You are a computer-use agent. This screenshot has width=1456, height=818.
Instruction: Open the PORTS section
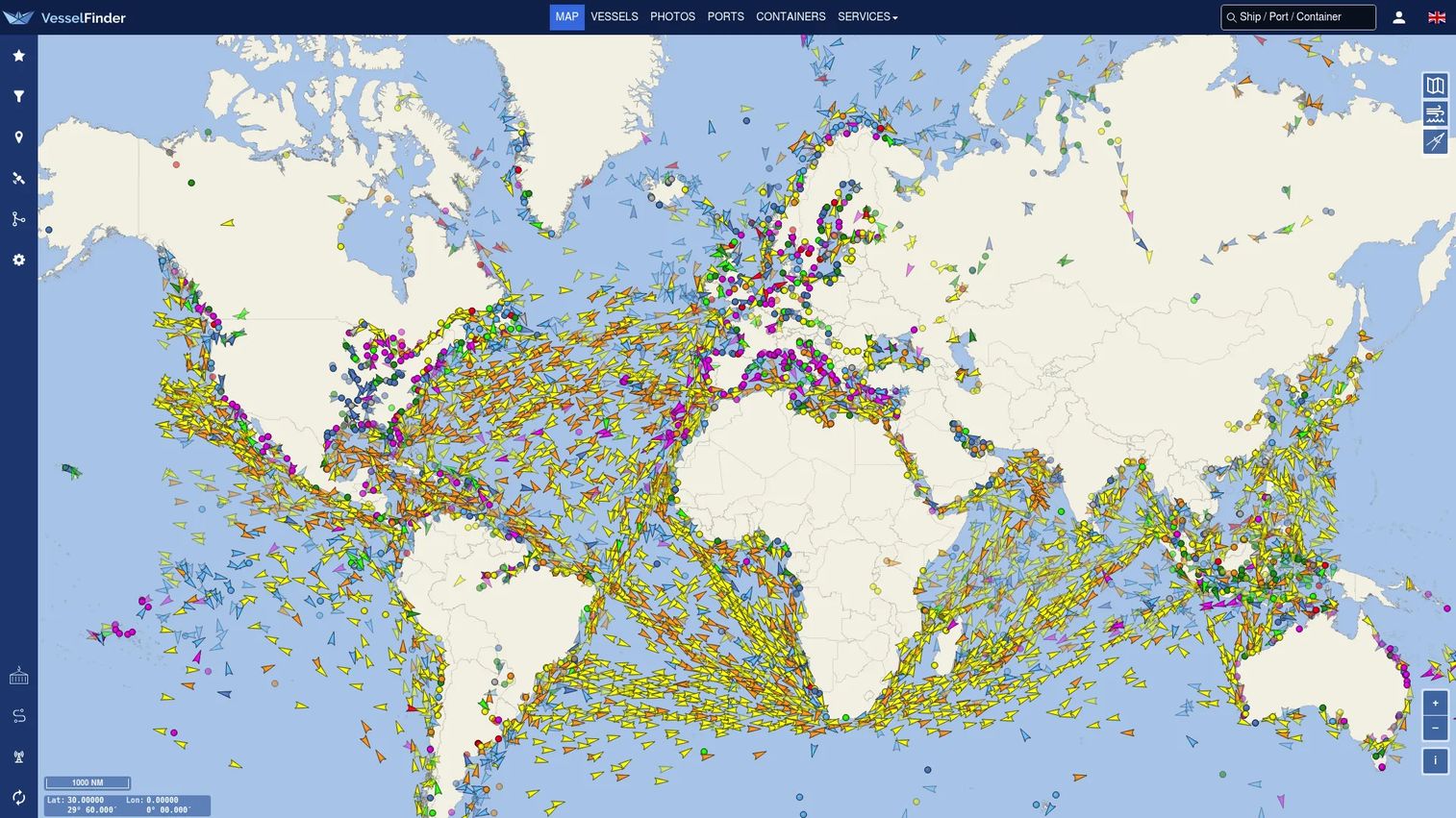726,17
